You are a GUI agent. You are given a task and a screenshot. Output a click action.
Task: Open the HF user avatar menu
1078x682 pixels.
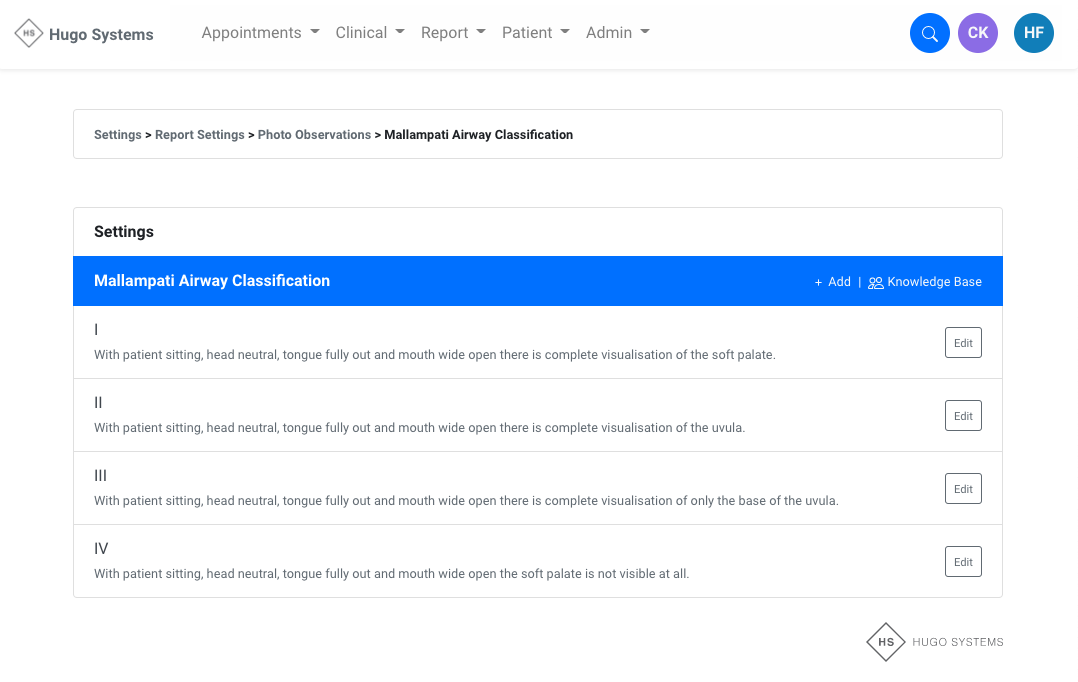point(1033,33)
